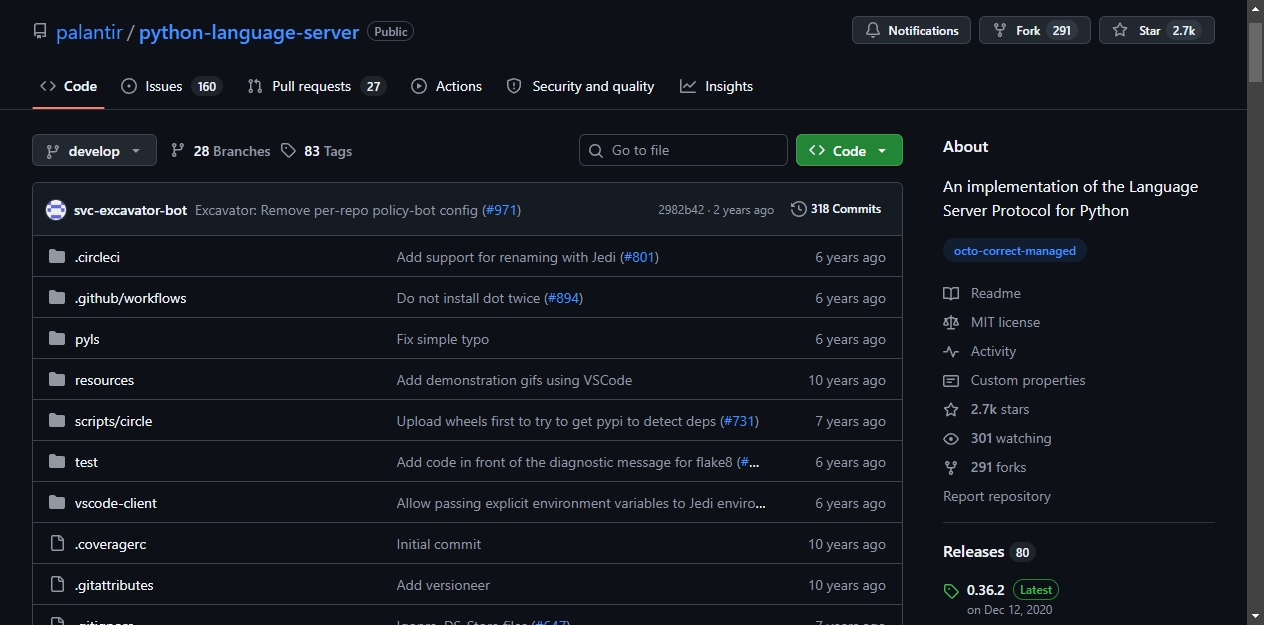This screenshot has height=625, width=1264.
Task: Open the resources directory
Action: pos(104,380)
